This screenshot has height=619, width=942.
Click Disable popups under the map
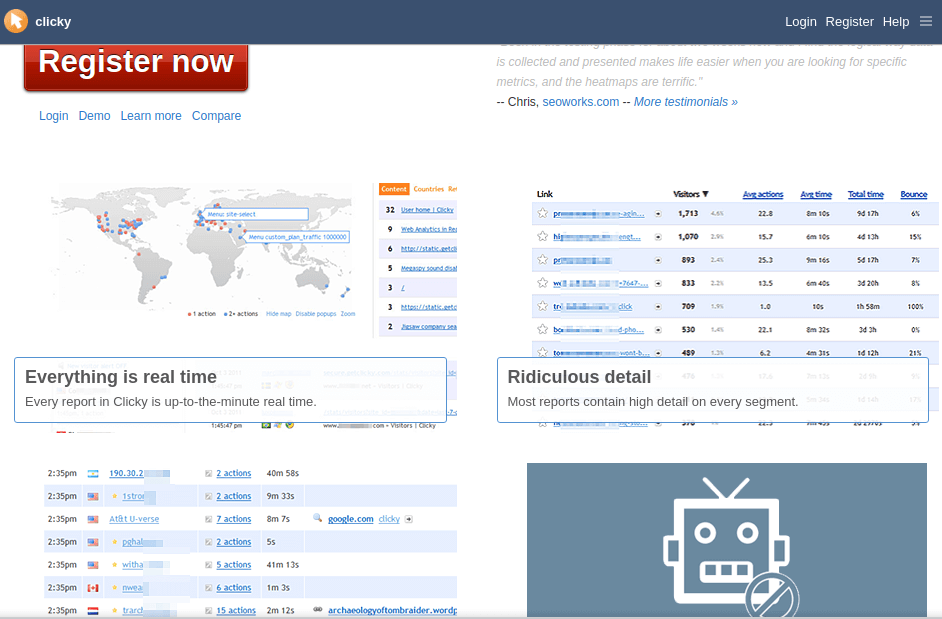[x=316, y=314]
